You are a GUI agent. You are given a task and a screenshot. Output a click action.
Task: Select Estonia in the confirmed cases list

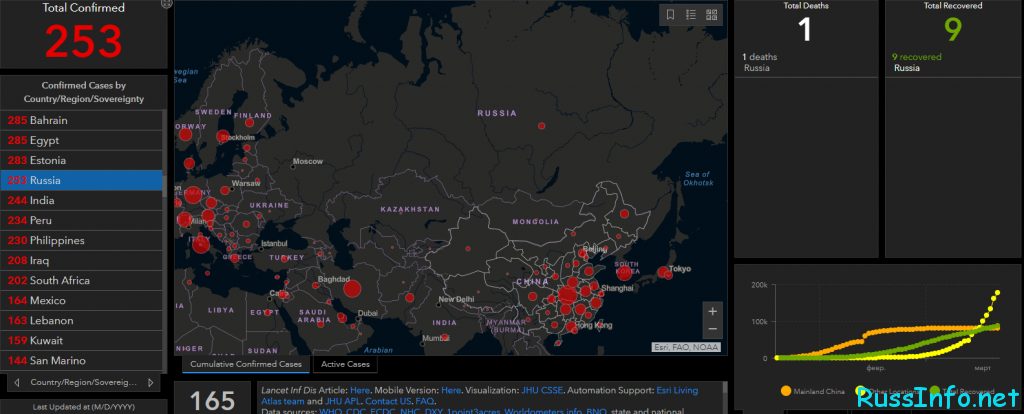click(x=81, y=160)
